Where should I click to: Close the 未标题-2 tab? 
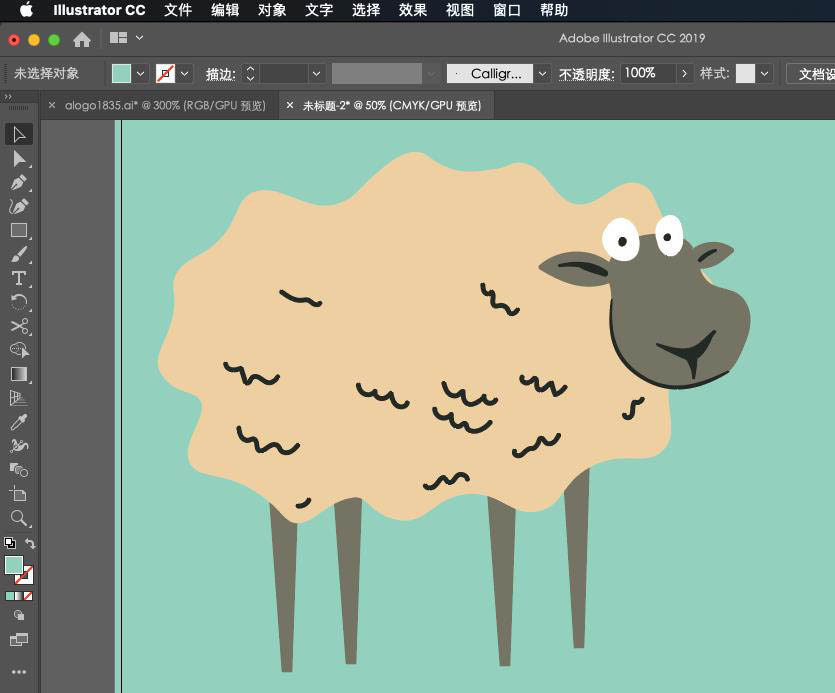tap(290, 105)
